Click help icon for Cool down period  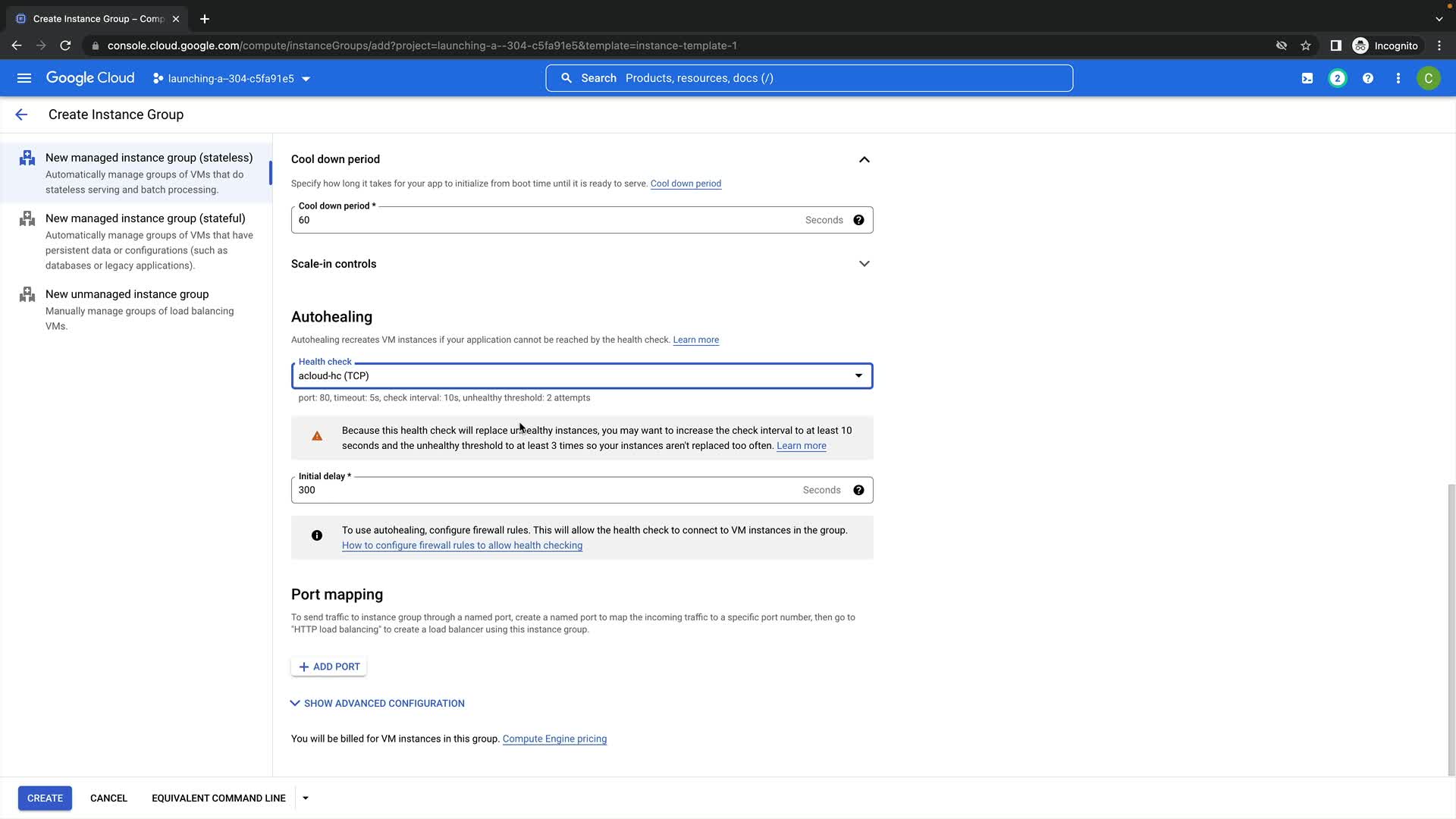point(858,220)
